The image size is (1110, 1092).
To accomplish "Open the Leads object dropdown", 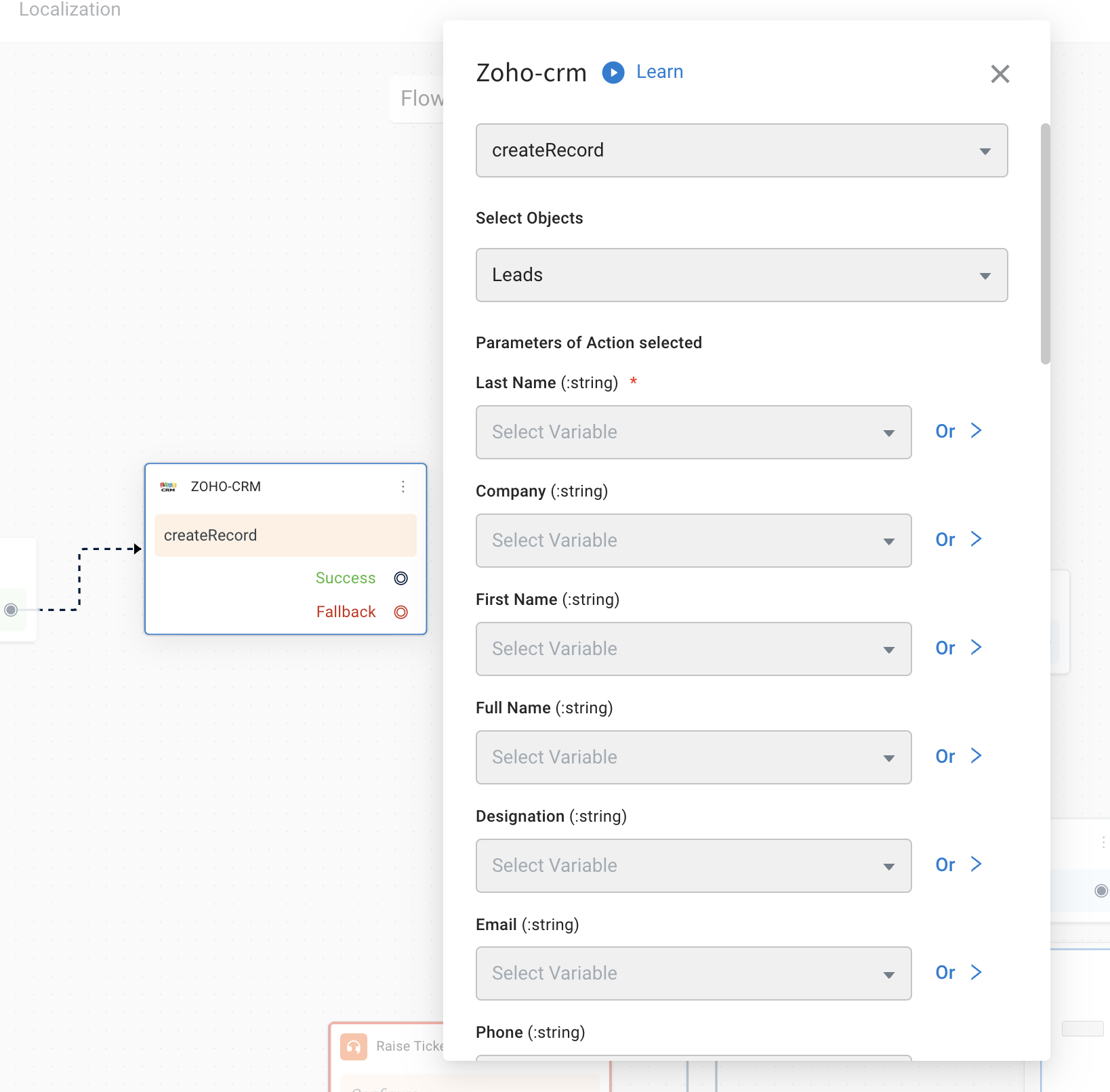I will tap(741, 275).
